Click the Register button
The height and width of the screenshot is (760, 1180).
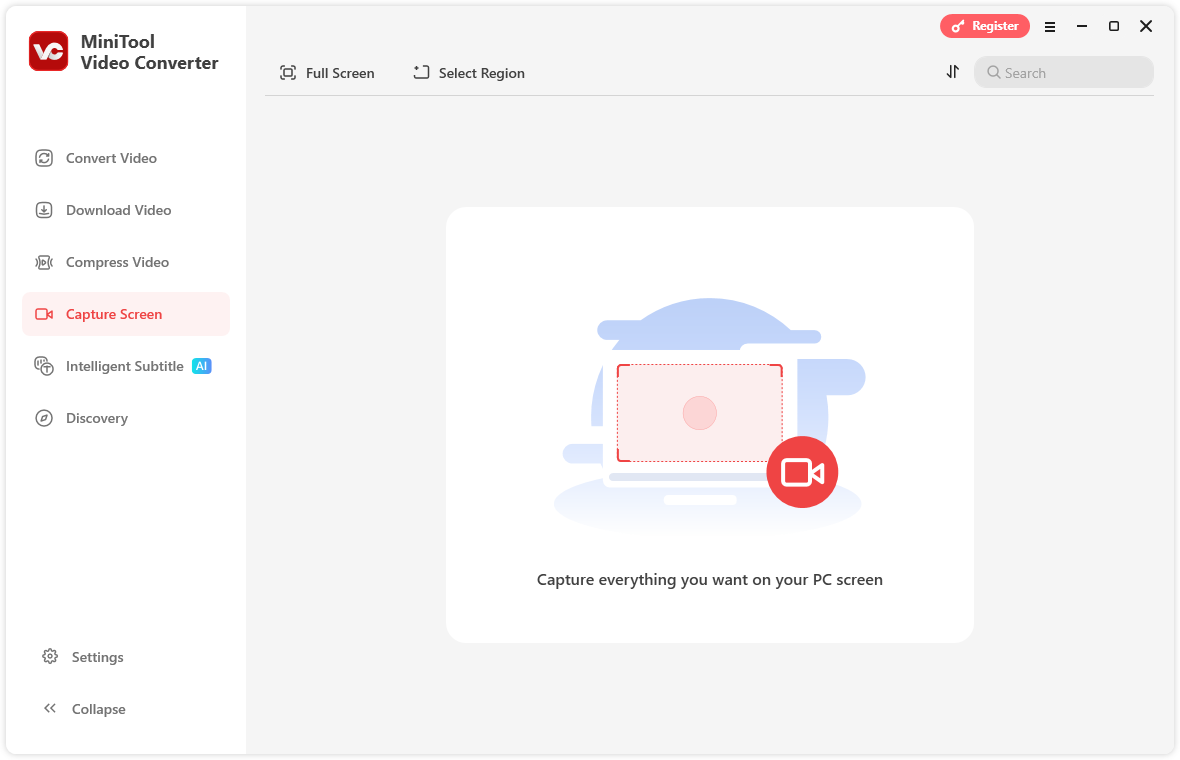(x=984, y=26)
